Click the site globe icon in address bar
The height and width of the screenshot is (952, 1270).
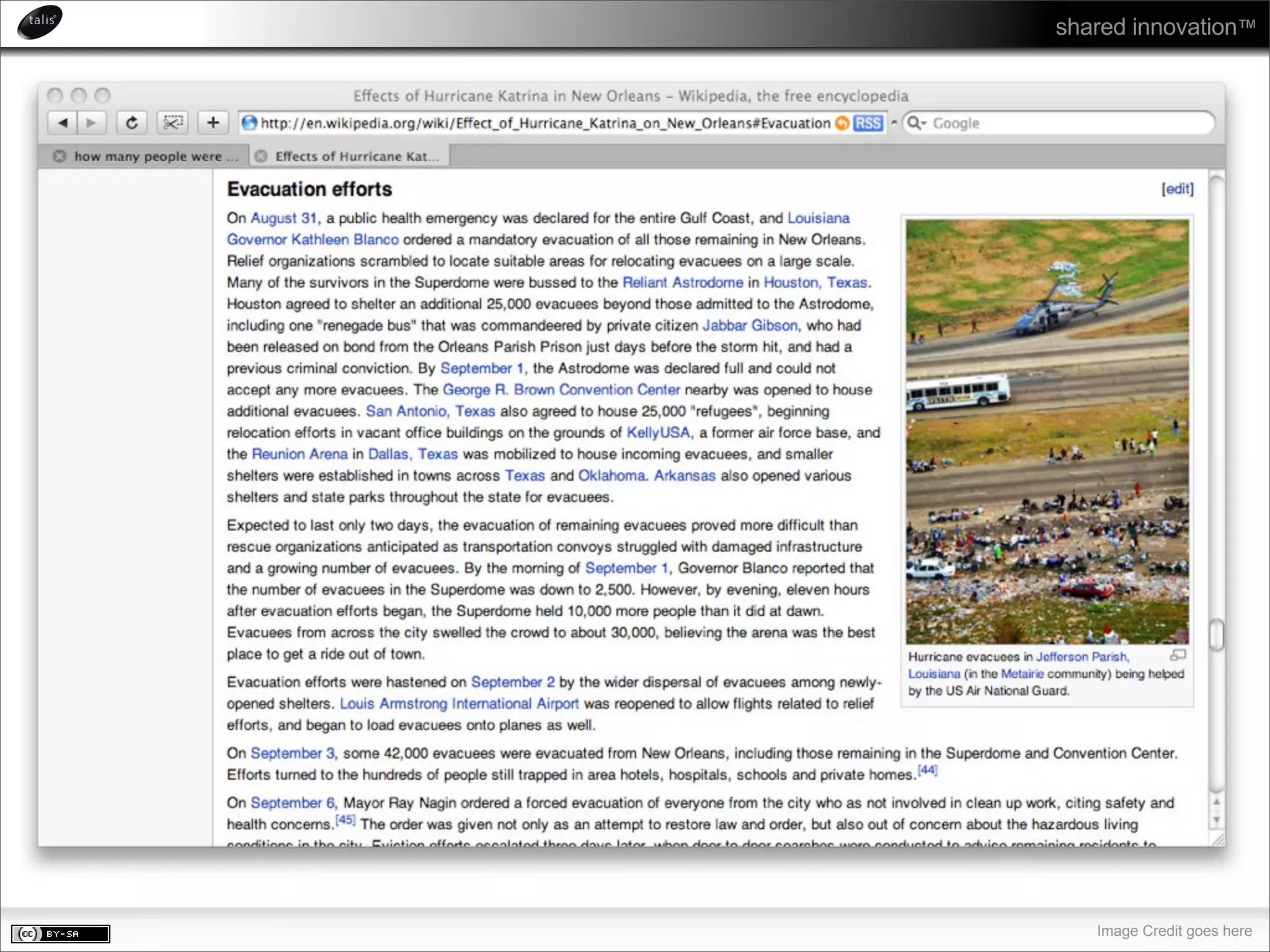tap(249, 123)
